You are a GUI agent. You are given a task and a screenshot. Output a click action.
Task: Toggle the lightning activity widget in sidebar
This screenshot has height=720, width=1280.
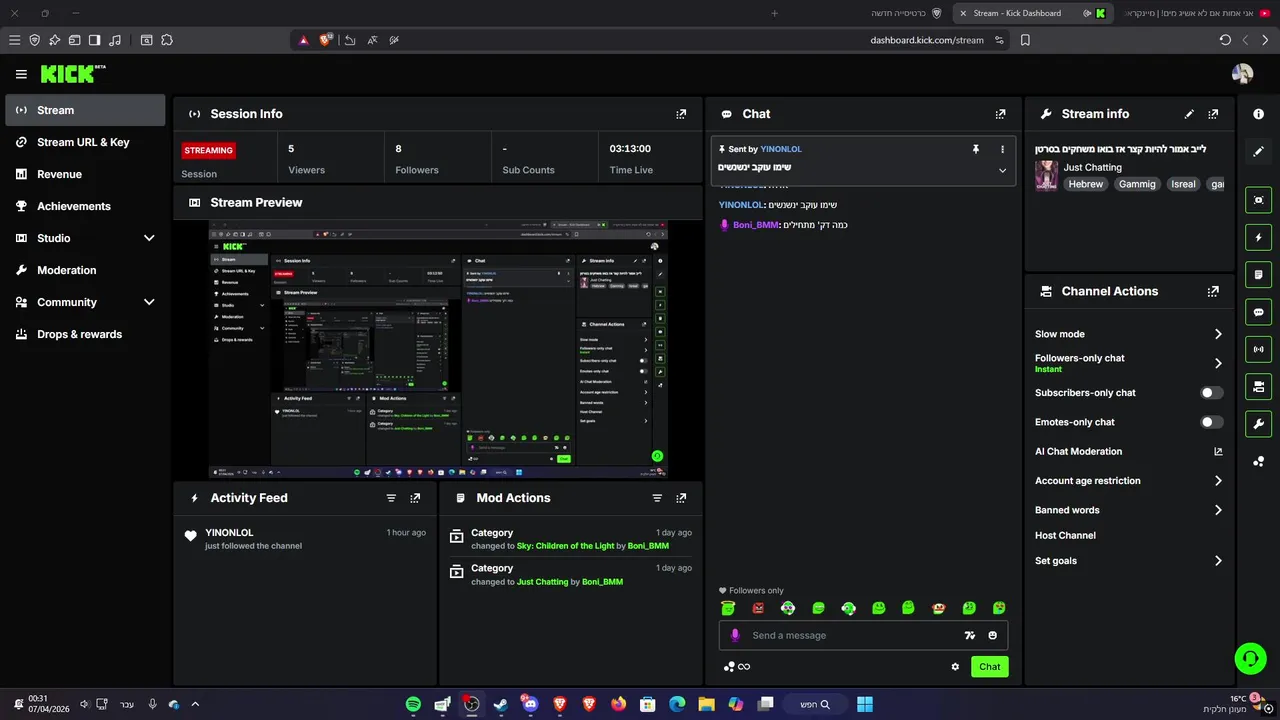tap(1258, 237)
